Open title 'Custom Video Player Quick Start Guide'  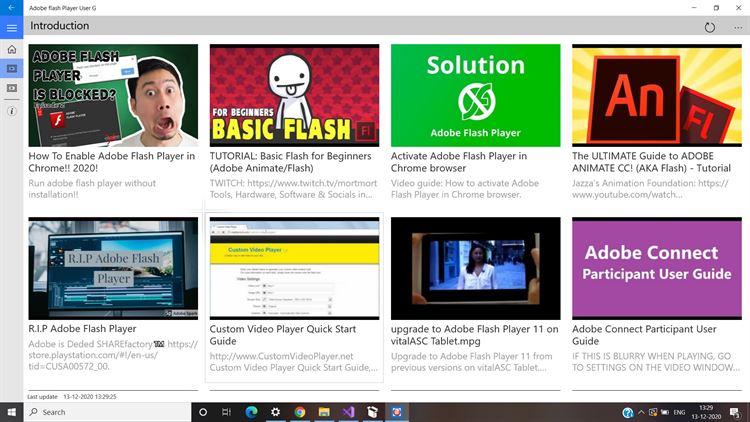283,335
